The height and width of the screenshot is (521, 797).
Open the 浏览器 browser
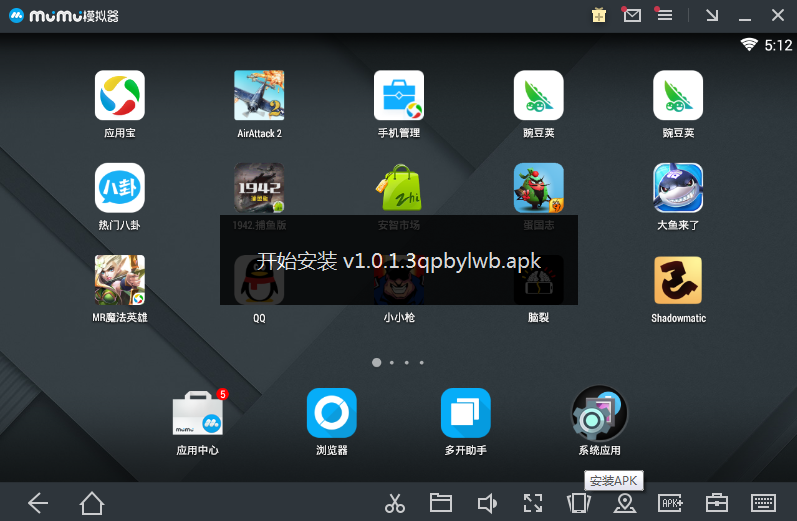click(x=331, y=413)
